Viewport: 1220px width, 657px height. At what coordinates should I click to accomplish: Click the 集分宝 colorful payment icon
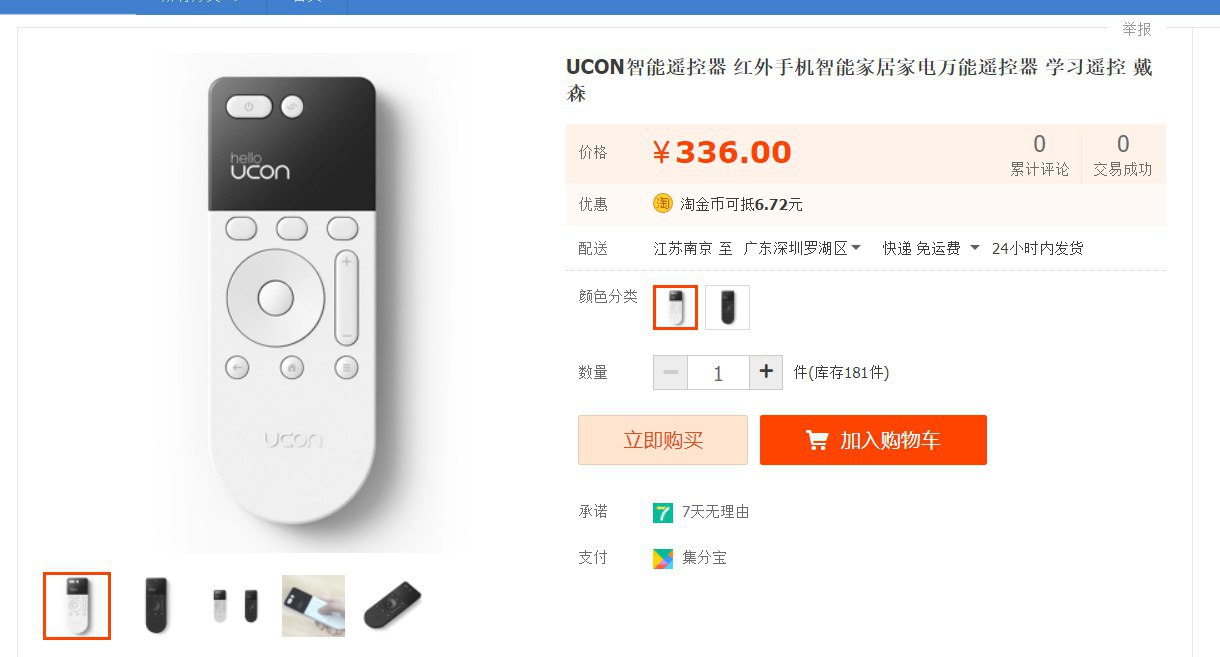[663, 558]
